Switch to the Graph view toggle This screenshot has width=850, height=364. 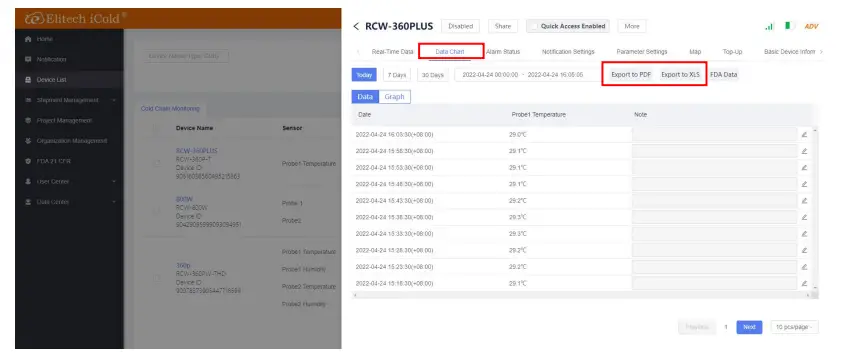click(x=395, y=97)
